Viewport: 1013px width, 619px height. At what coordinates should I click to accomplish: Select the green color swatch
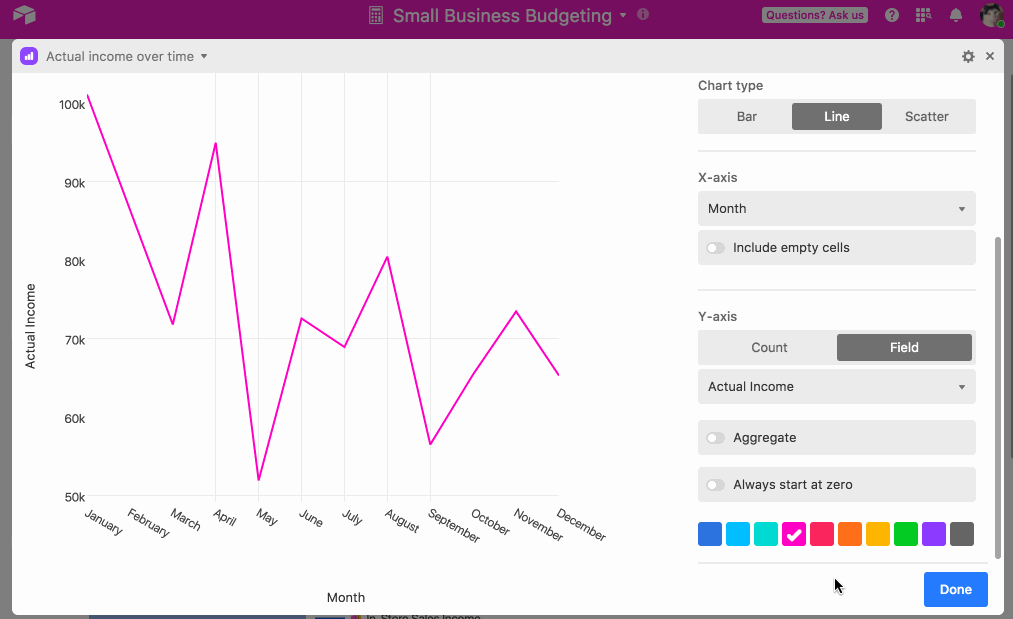[906, 534]
